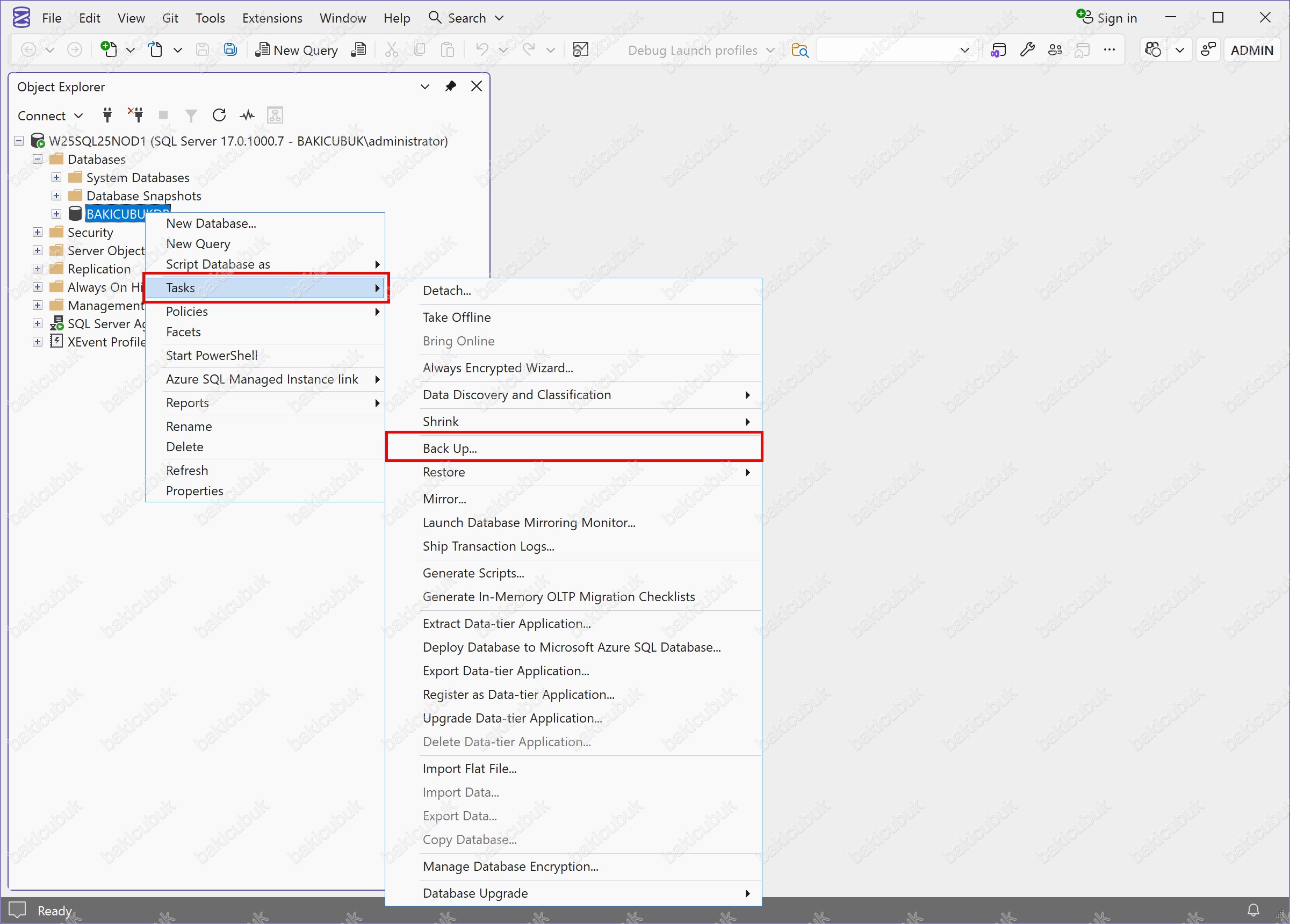Choose Generate Scripts... in the submenu

click(473, 573)
